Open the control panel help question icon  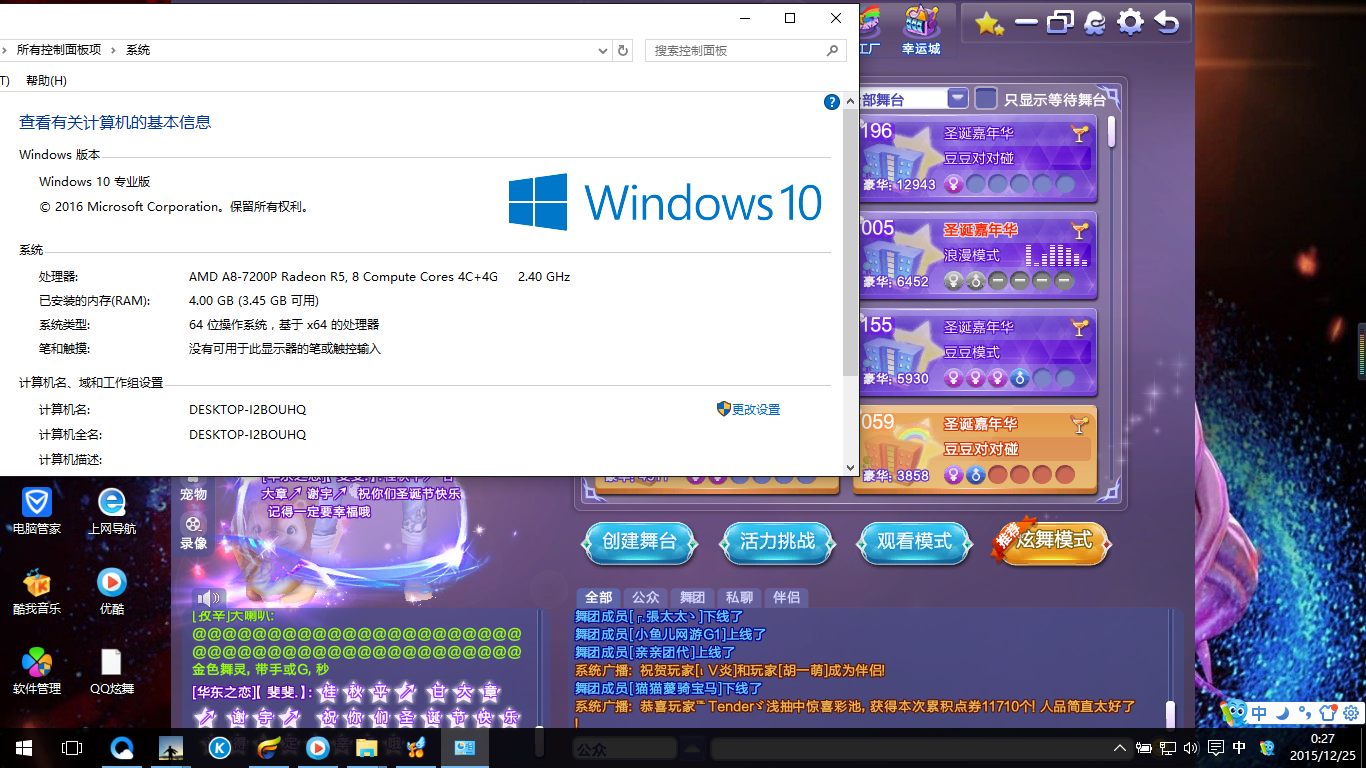[831, 102]
